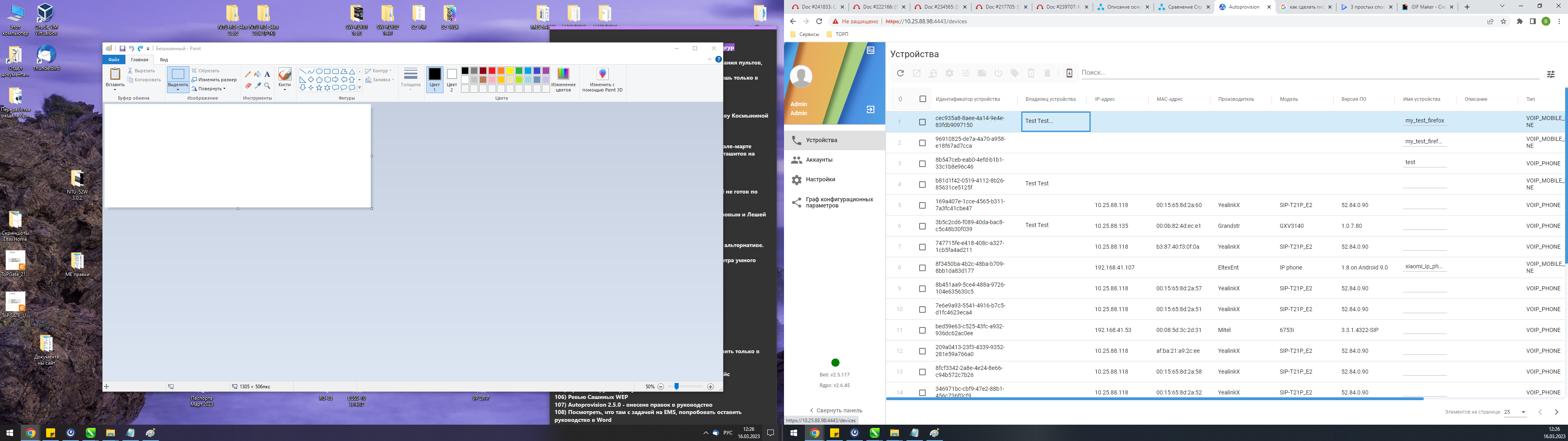
Task: Select the Pencil tool in Paint
Action: click(248, 74)
